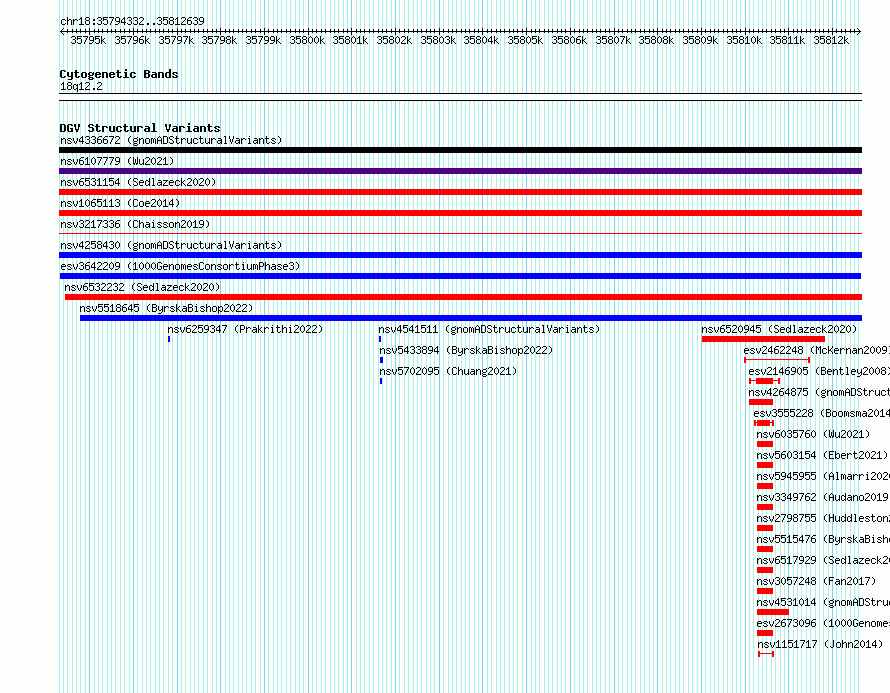Open nsv6035760 (Wu2021) label
The height and width of the screenshot is (693, 890).
tap(813, 434)
